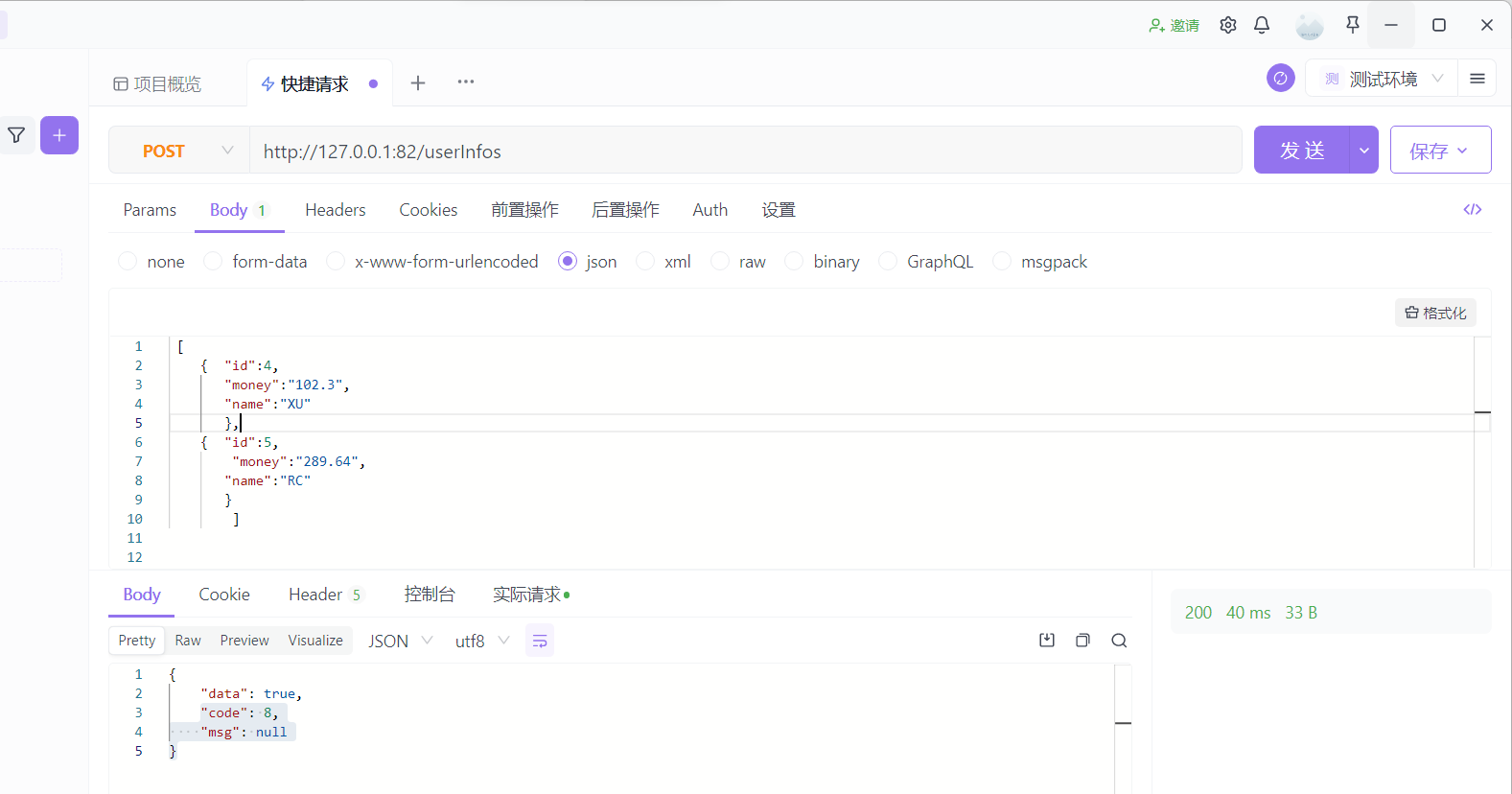This screenshot has height=794, width=1512.
Task: Click the purple plus create button
Action: [59, 135]
